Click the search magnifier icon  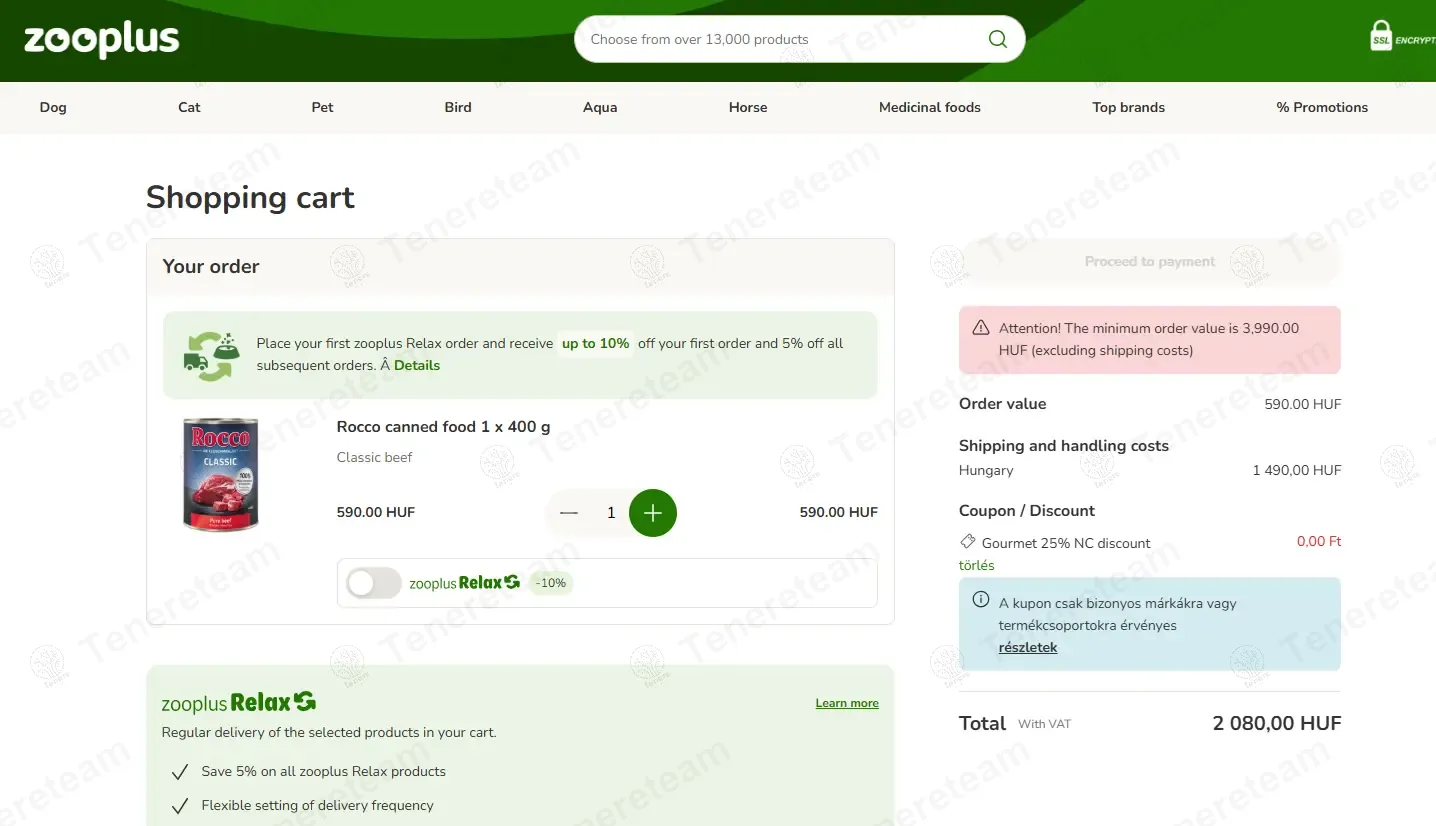point(997,39)
